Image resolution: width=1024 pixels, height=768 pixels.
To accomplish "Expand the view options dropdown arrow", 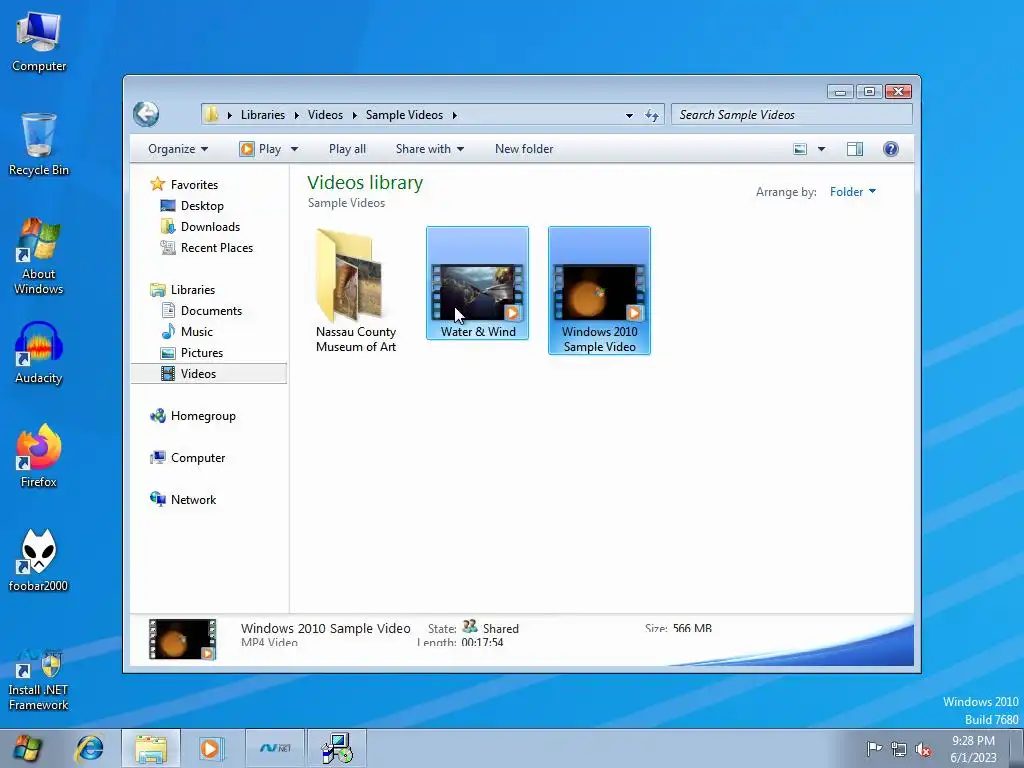I will point(822,149).
